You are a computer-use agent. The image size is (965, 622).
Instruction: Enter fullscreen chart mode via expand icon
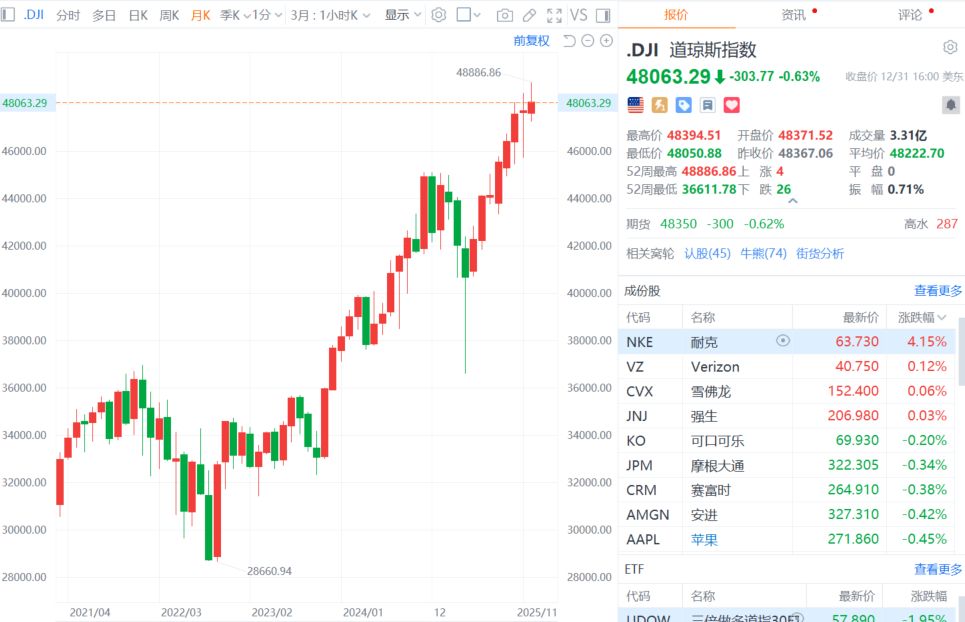tap(553, 15)
